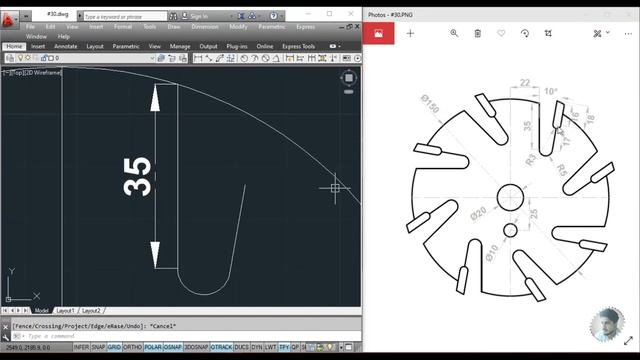Open the See more menu in Photos
This screenshot has width=640, height=360.
pyautogui.click(x=628, y=33)
